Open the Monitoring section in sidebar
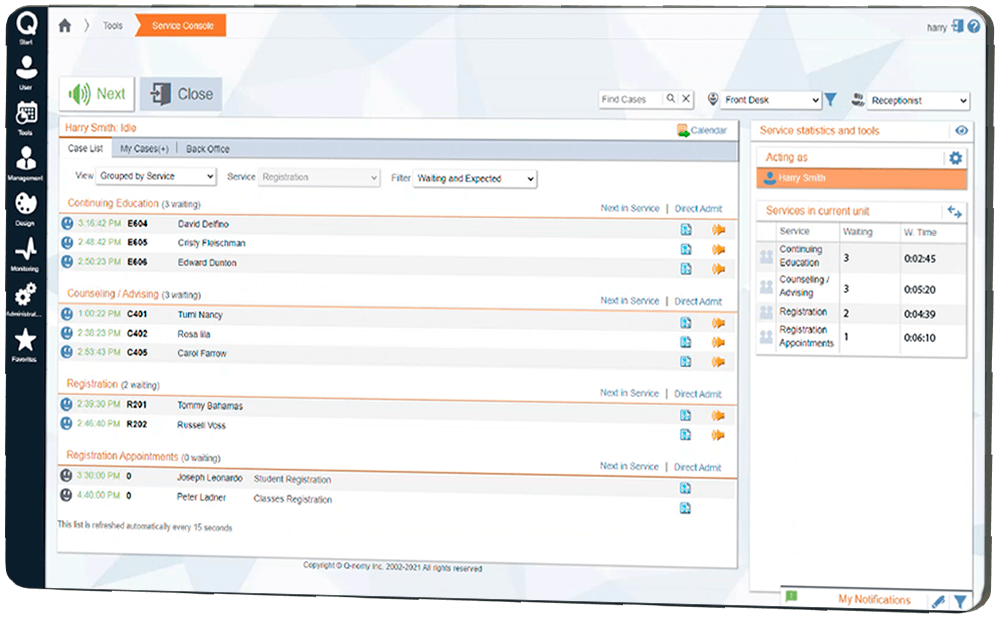 pos(25,251)
